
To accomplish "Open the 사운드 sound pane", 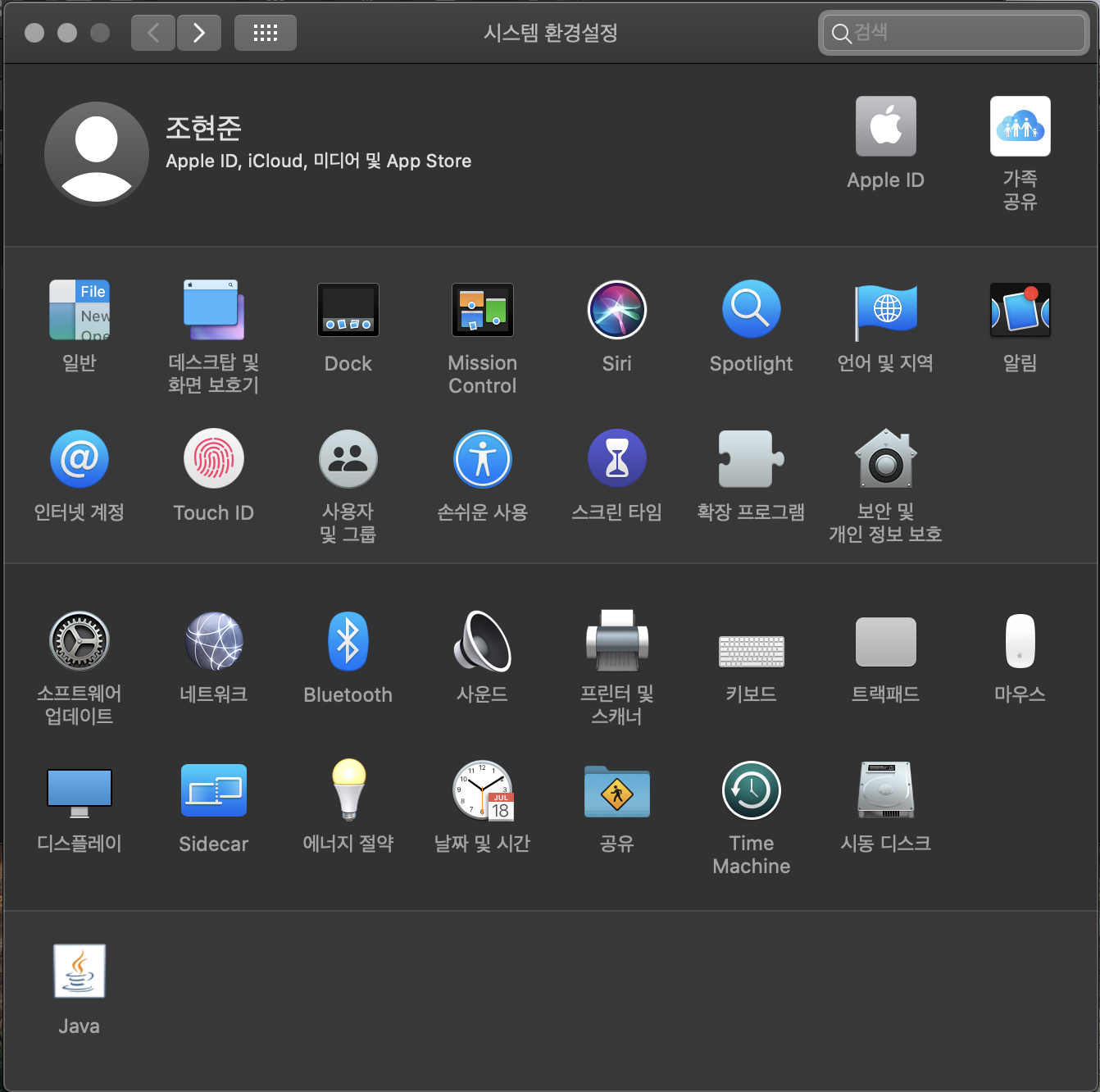I will click(x=483, y=641).
